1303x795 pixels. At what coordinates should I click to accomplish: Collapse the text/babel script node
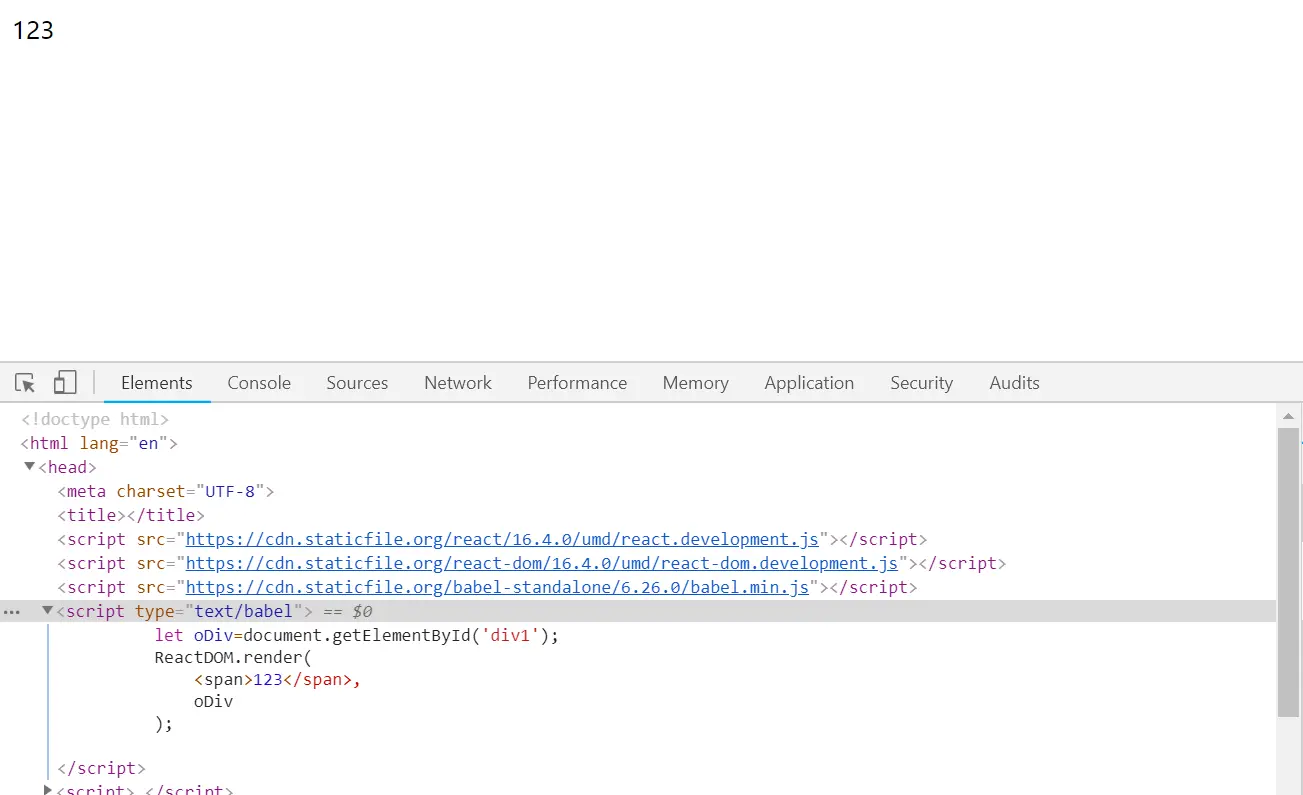[47, 611]
